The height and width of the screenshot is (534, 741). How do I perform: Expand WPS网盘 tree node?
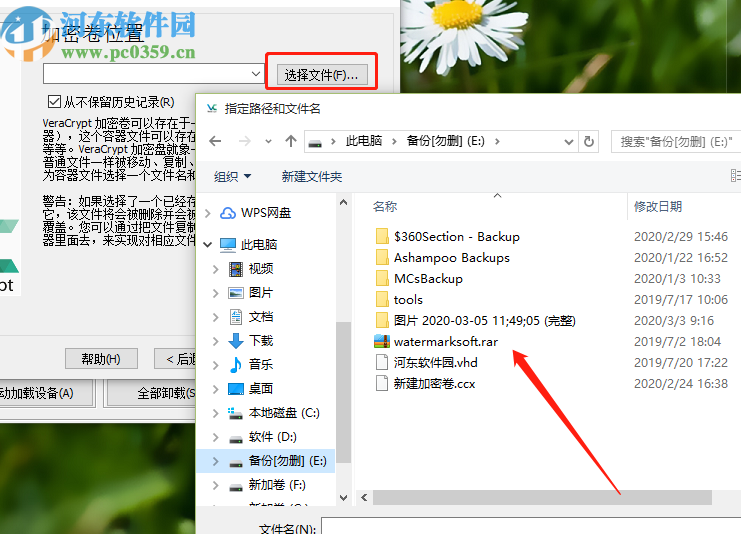(208, 214)
